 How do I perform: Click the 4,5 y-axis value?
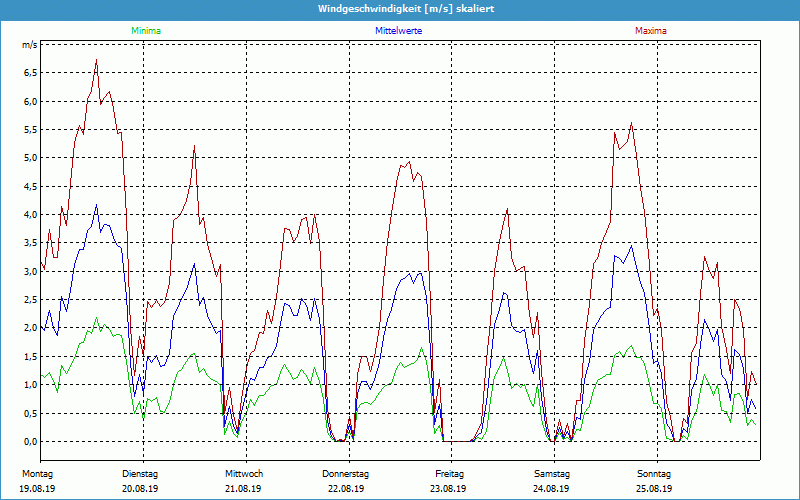(x=30, y=186)
